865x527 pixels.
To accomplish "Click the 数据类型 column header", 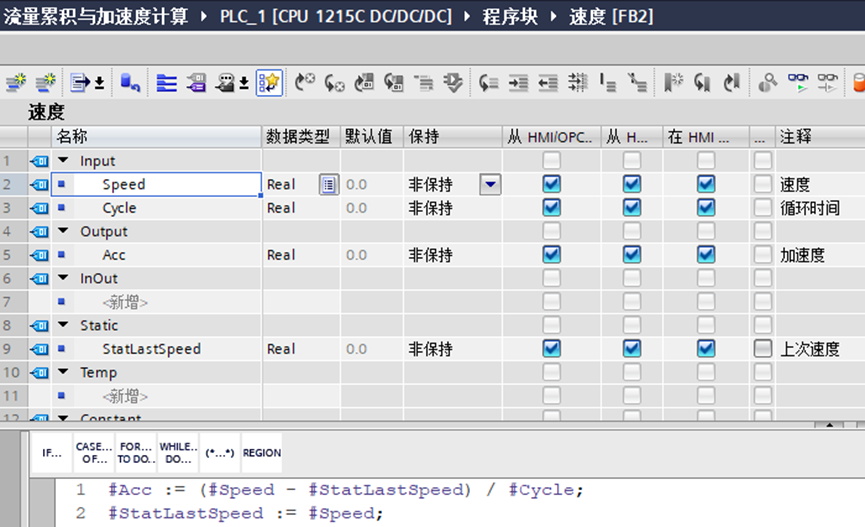I will point(301,136).
